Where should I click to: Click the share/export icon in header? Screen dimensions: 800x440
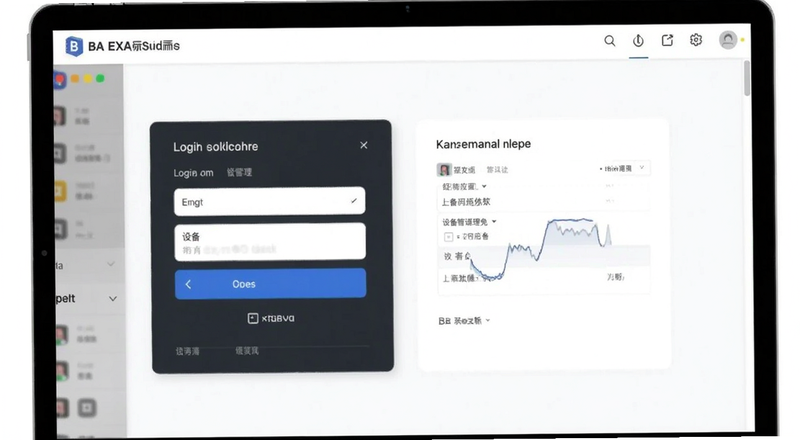(x=667, y=40)
